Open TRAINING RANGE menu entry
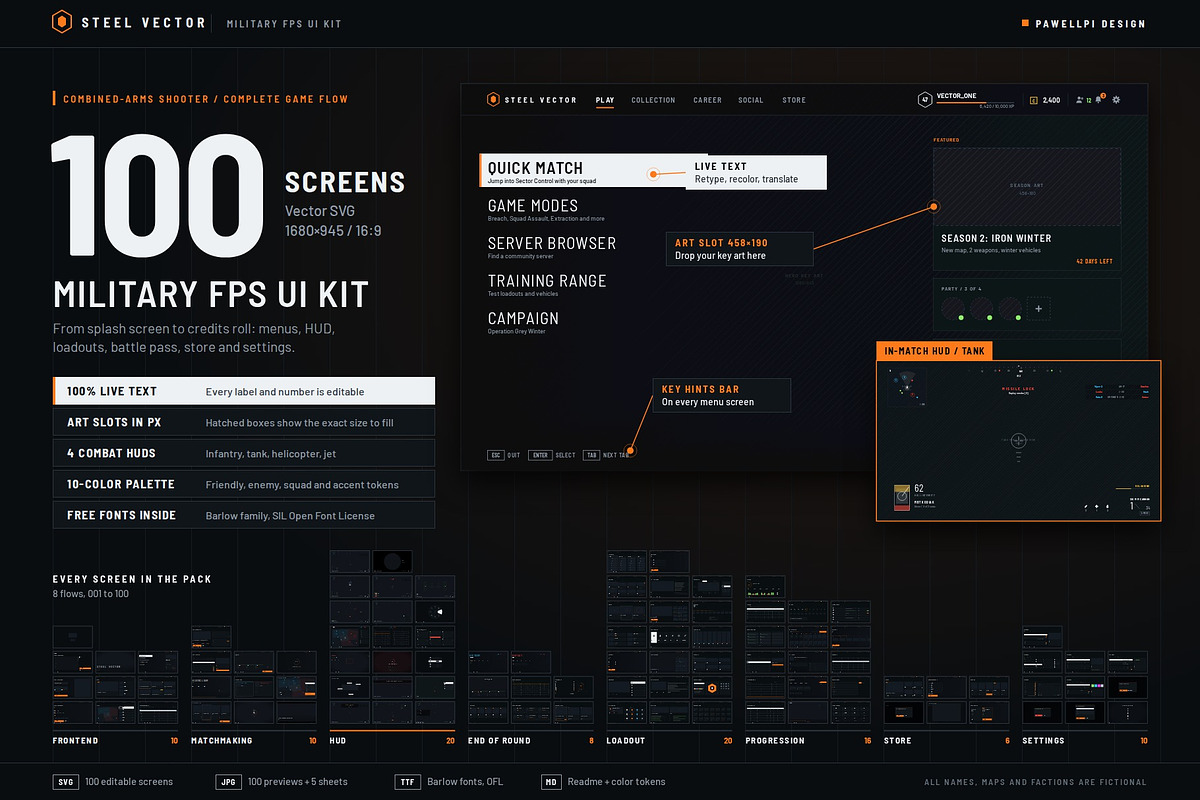 547,281
